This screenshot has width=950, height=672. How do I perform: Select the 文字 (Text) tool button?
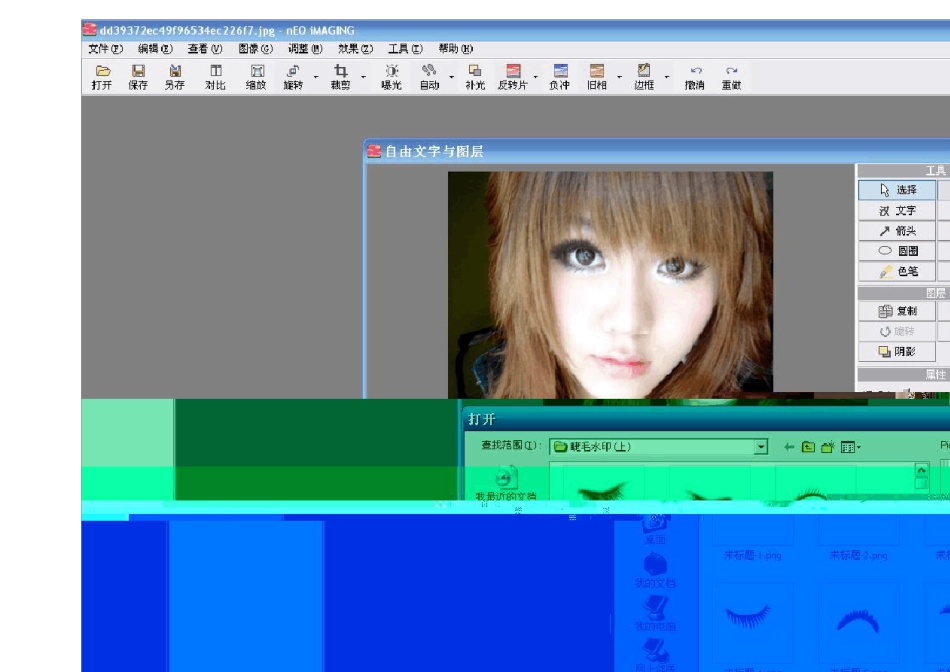point(897,210)
